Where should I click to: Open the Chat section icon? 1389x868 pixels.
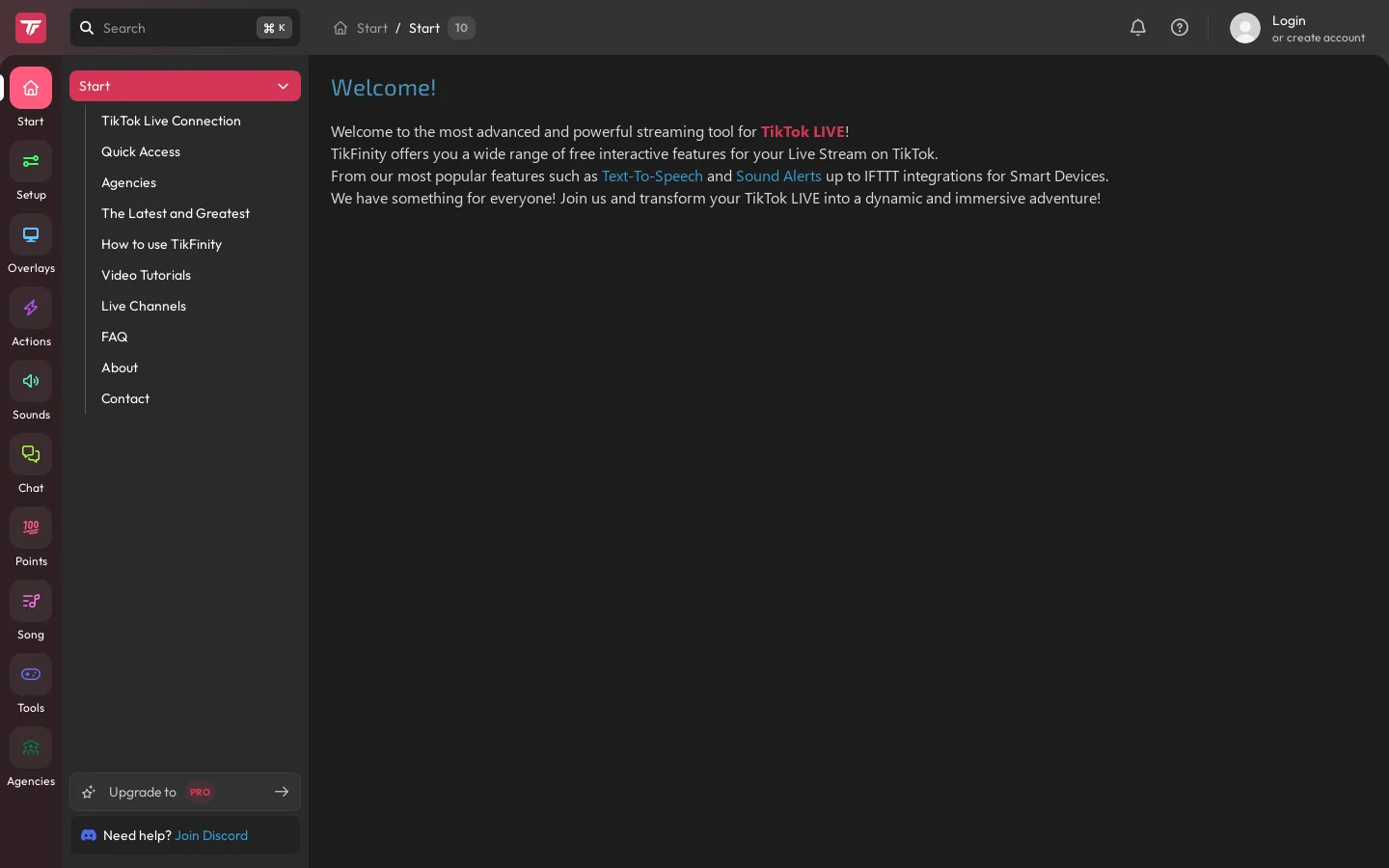pyautogui.click(x=31, y=455)
